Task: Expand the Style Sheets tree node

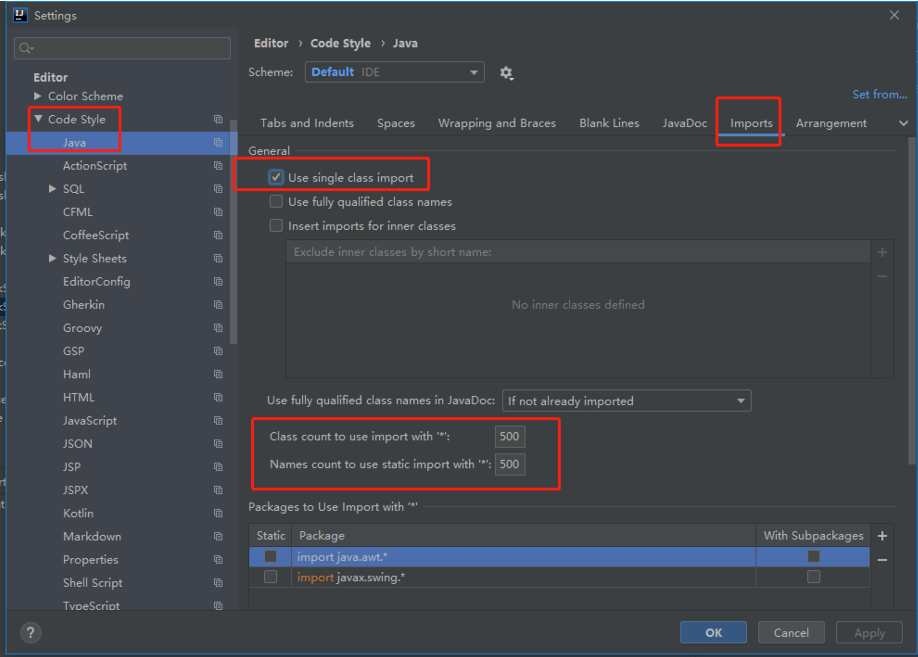Action: (52, 258)
